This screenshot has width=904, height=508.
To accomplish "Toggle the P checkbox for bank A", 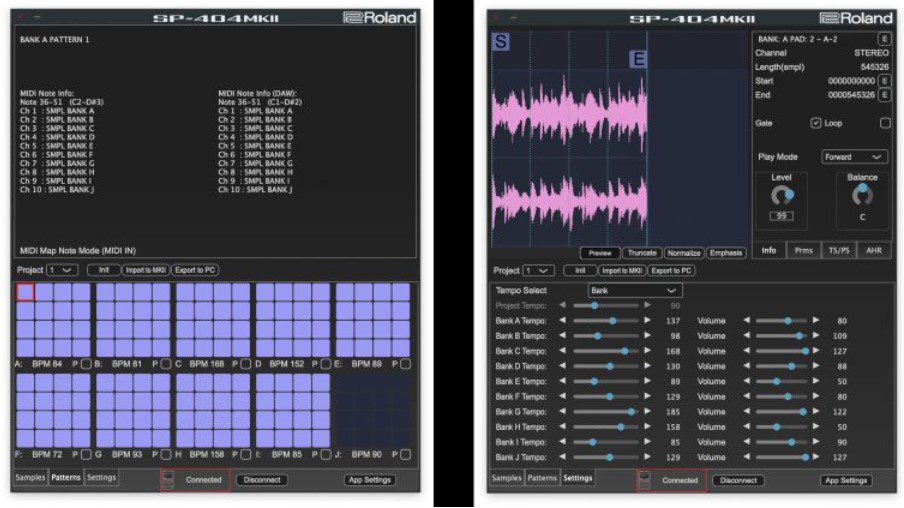I will [86, 364].
